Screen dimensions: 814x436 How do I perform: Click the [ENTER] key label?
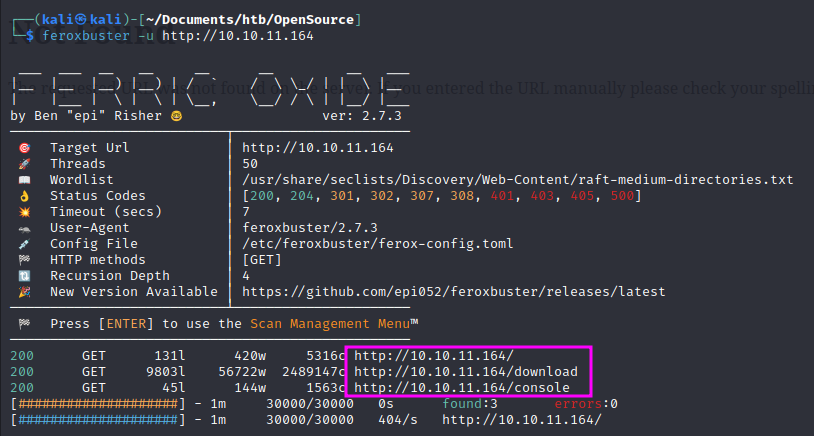click(x=126, y=324)
